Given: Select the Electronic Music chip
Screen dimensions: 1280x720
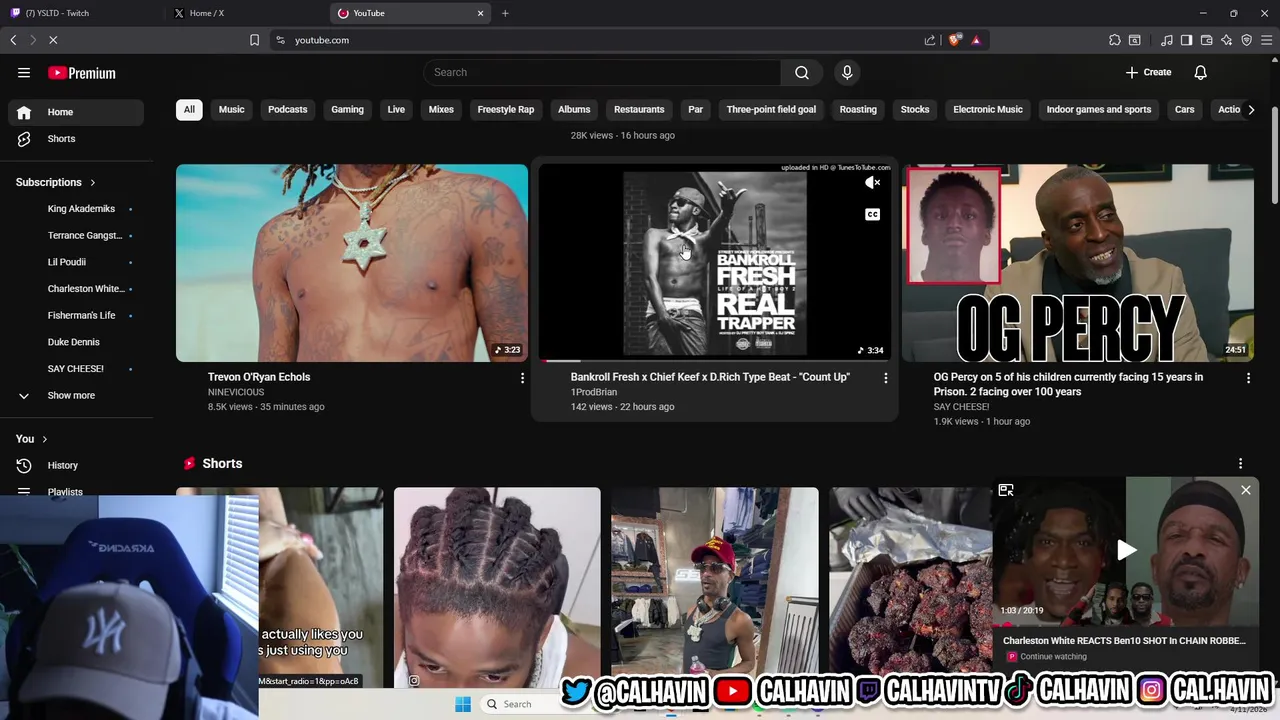Looking at the screenshot, I should [x=988, y=109].
